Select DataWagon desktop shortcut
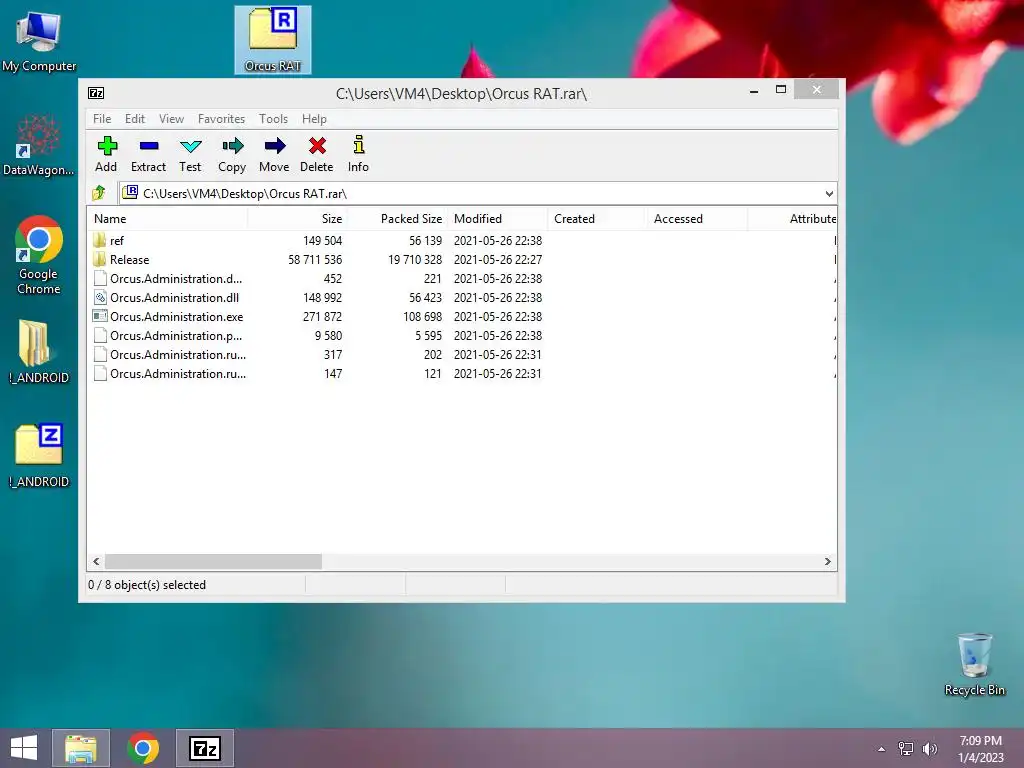Viewport: 1024px width, 768px height. coord(39,145)
